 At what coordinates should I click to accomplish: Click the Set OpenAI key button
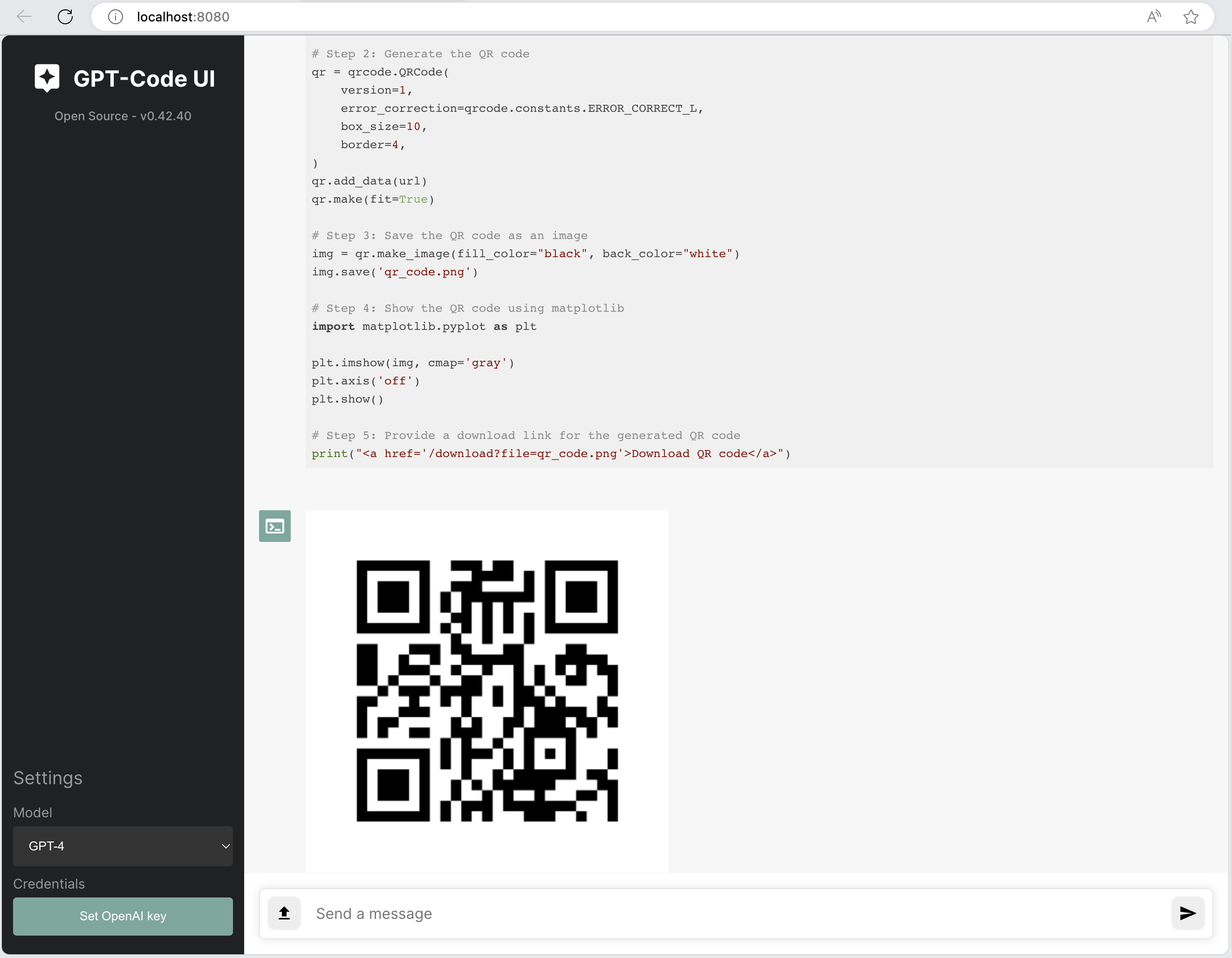point(123,916)
